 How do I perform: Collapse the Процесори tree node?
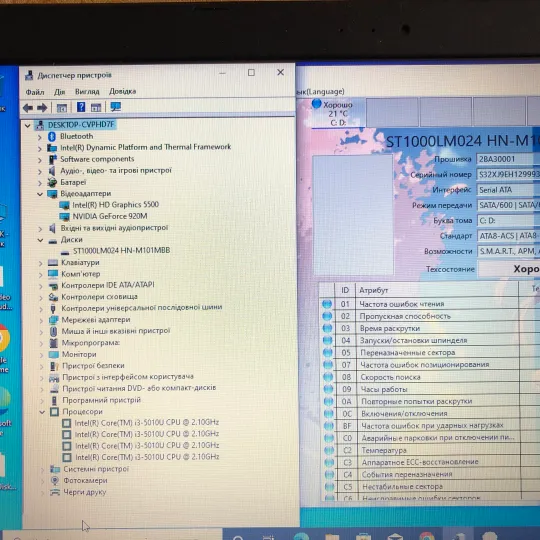(42, 412)
